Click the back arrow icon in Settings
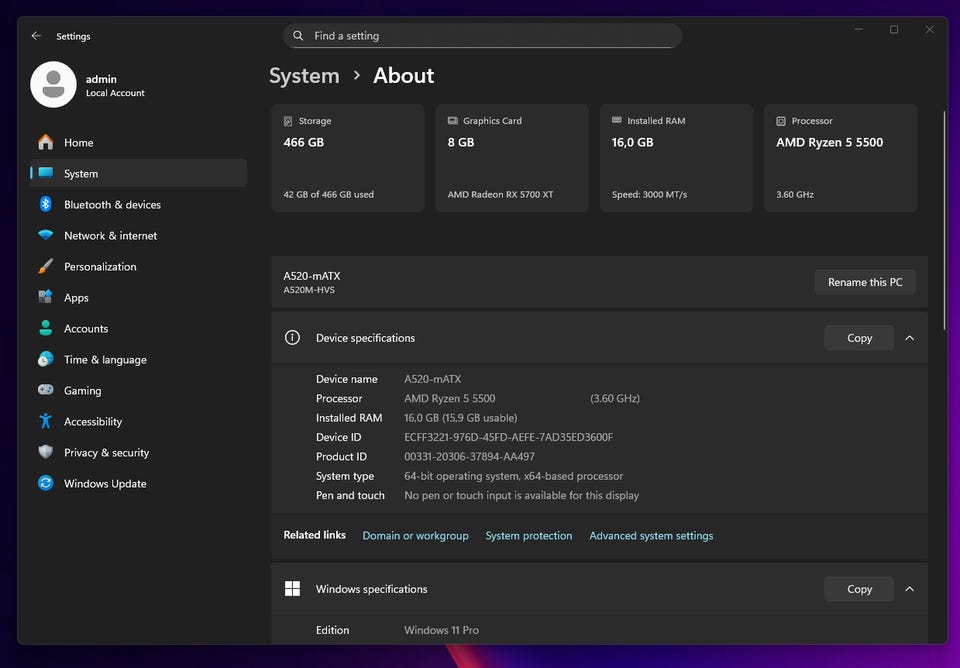 click(x=36, y=36)
